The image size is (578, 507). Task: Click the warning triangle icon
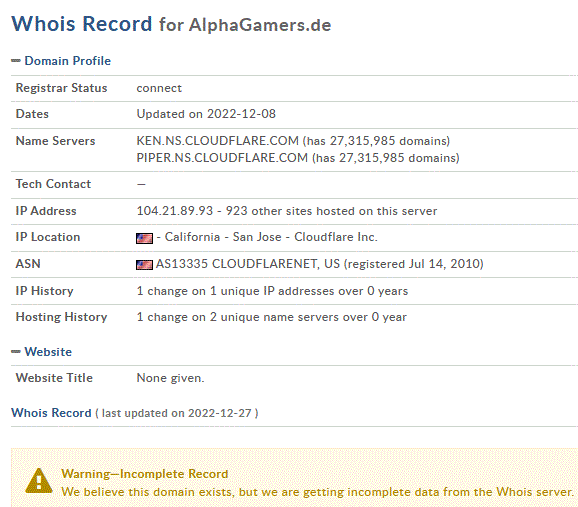pyautogui.click(x=39, y=481)
